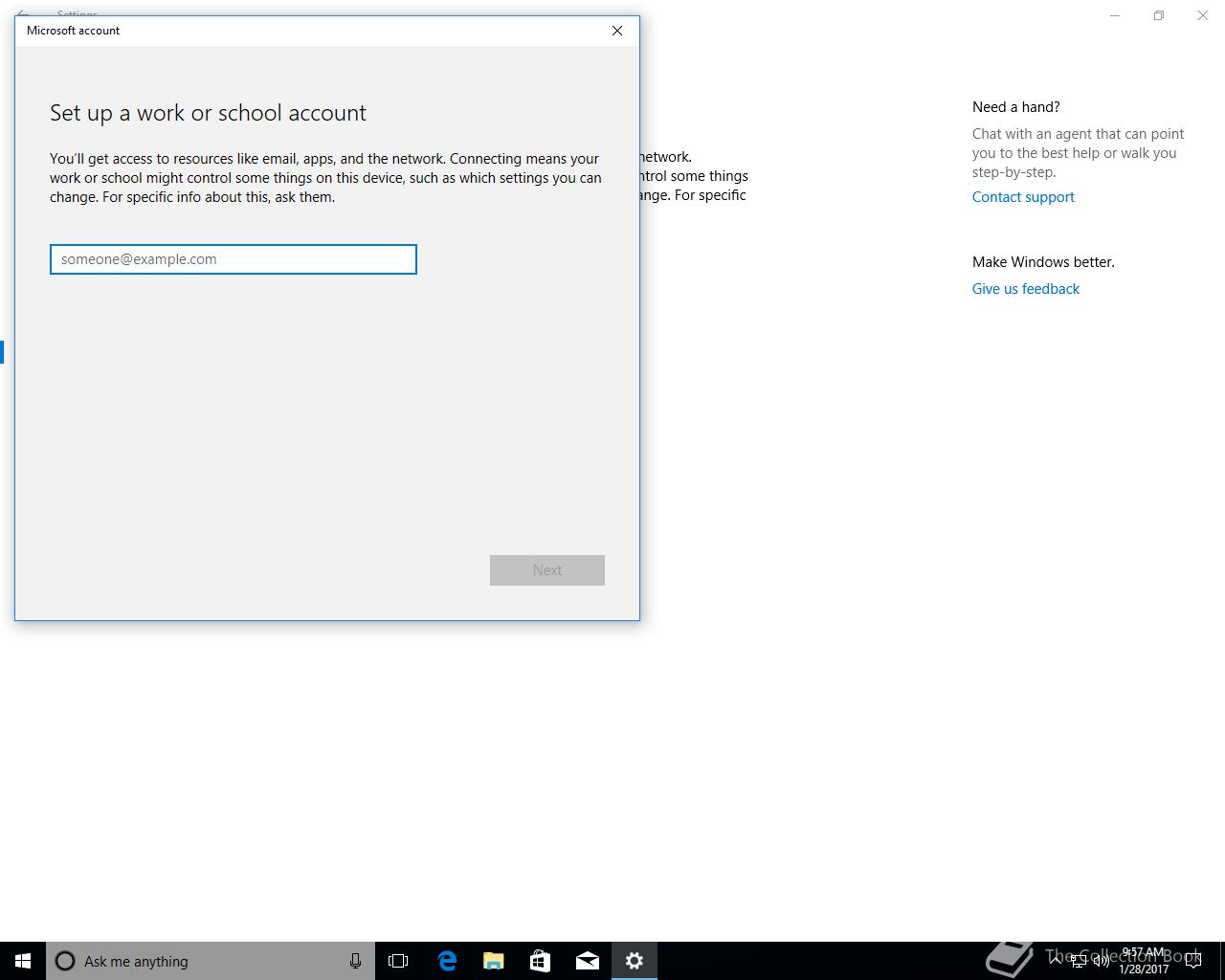The height and width of the screenshot is (980, 1225).
Task: Click the someone@example.com email input field
Action: [x=234, y=259]
